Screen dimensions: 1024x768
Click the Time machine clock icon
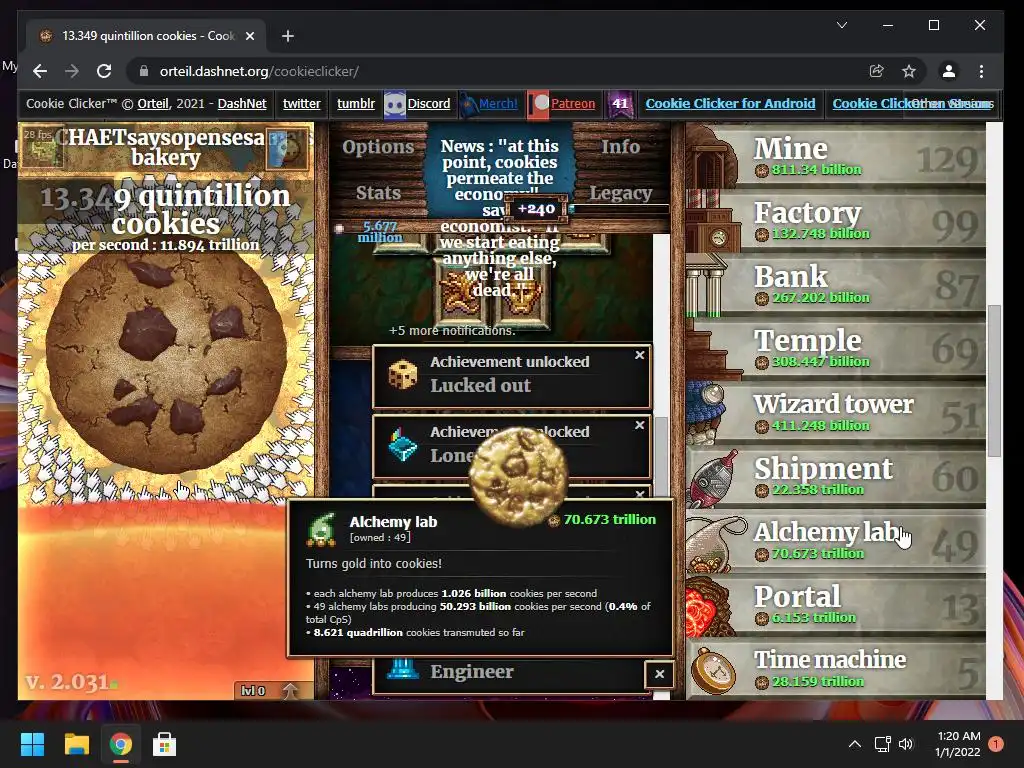click(714, 671)
